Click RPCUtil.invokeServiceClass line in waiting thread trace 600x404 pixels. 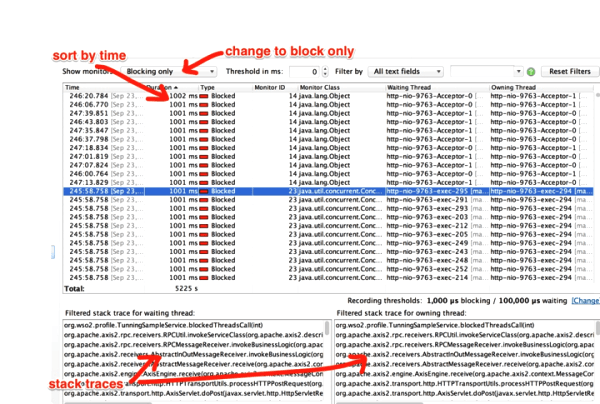pyautogui.click(x=193, y=335)
